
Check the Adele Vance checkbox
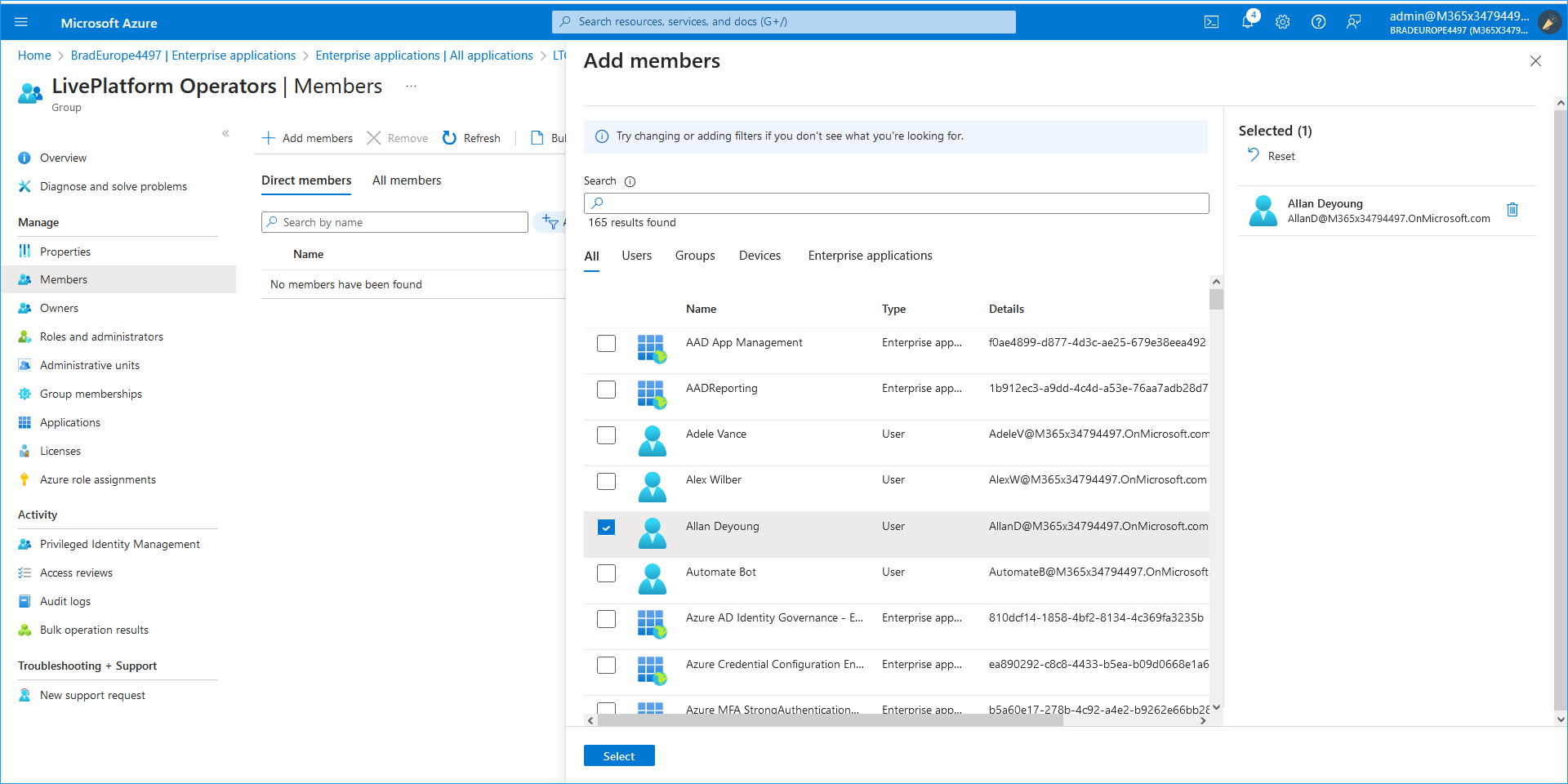(606, 435)
